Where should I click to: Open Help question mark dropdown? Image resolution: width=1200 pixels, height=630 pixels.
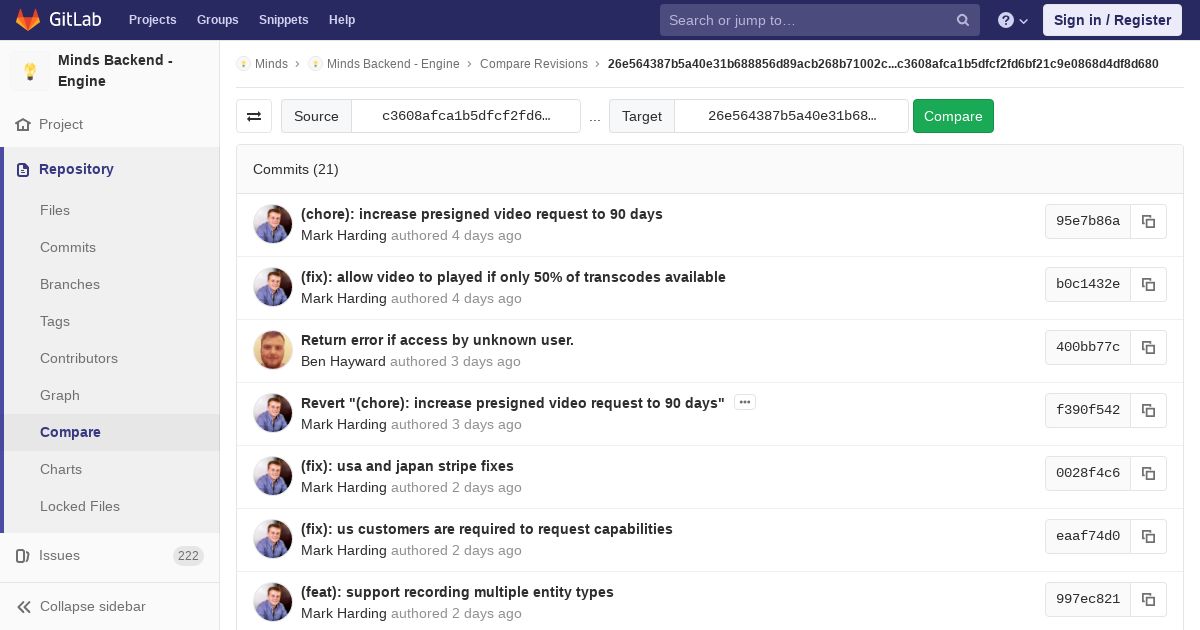[x=1013, y=20]
